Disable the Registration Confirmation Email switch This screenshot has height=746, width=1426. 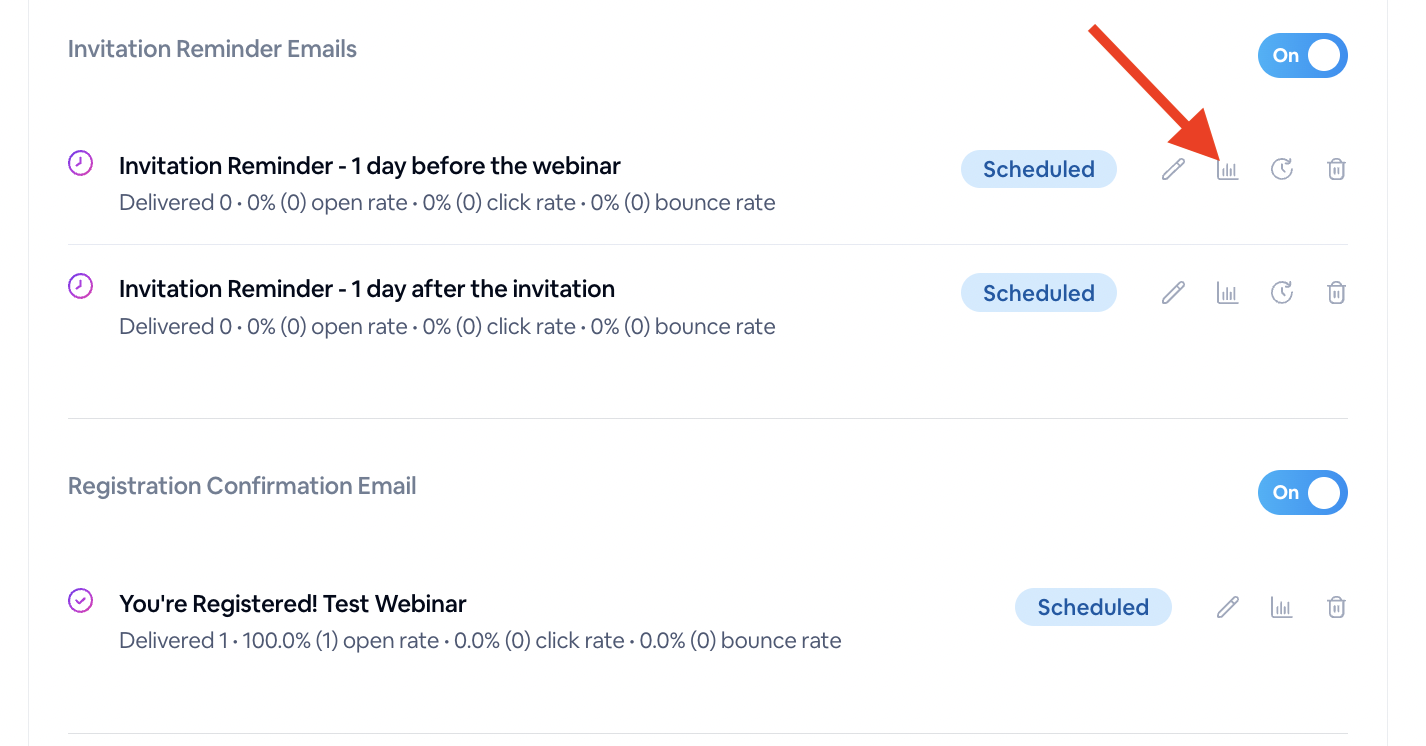point(1302,493)
